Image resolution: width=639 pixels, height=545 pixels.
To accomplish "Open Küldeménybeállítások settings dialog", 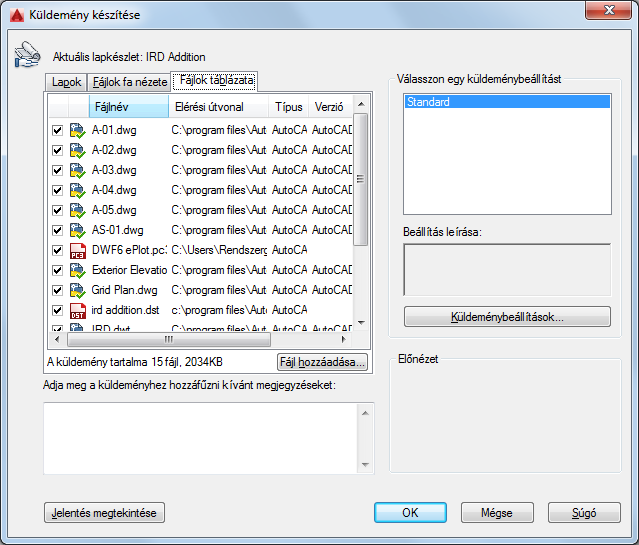I will coord(507,317).
